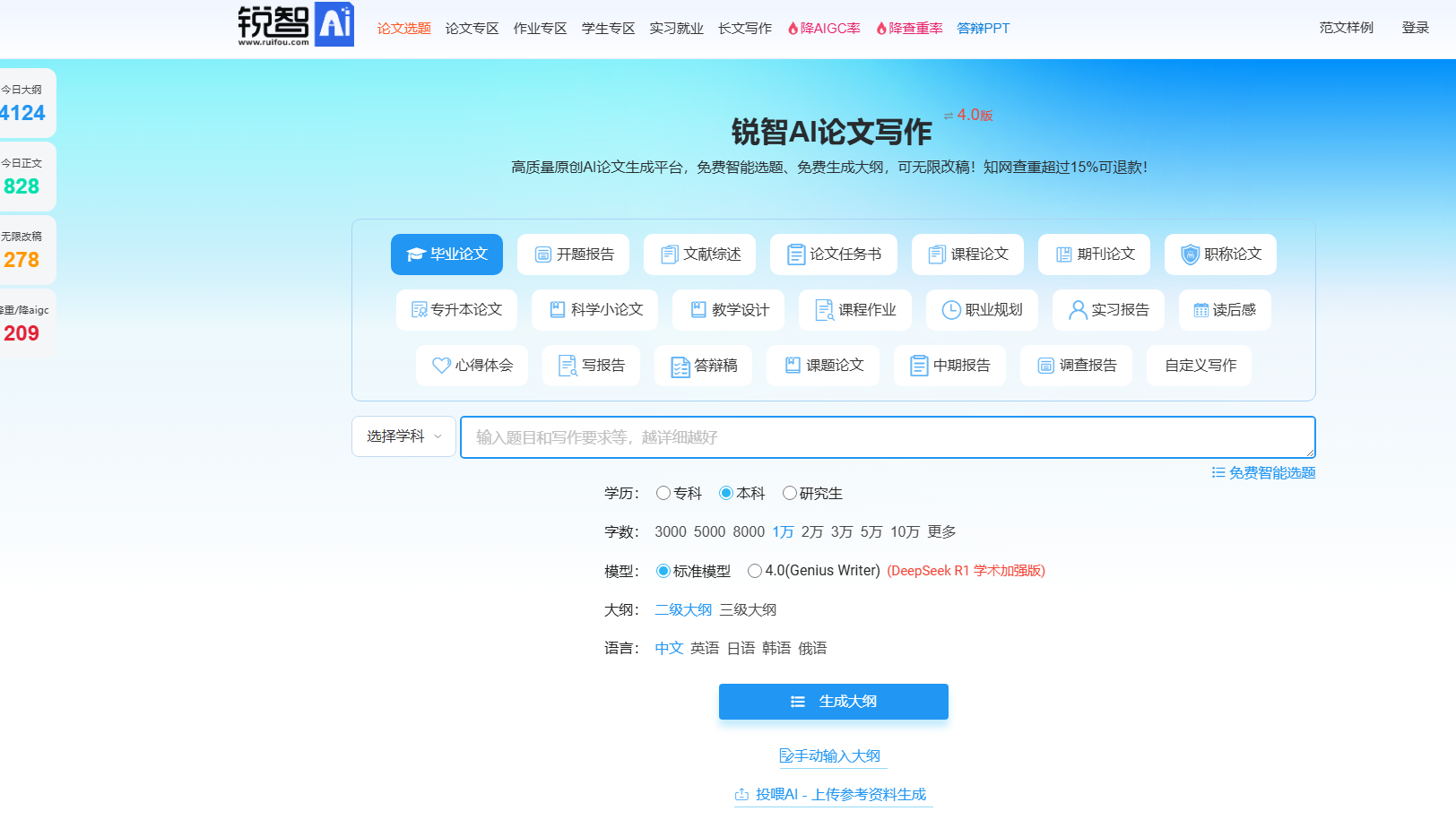Select 英语 language
The width and height of the screenshot is (1456, 837).
[705, 649]
